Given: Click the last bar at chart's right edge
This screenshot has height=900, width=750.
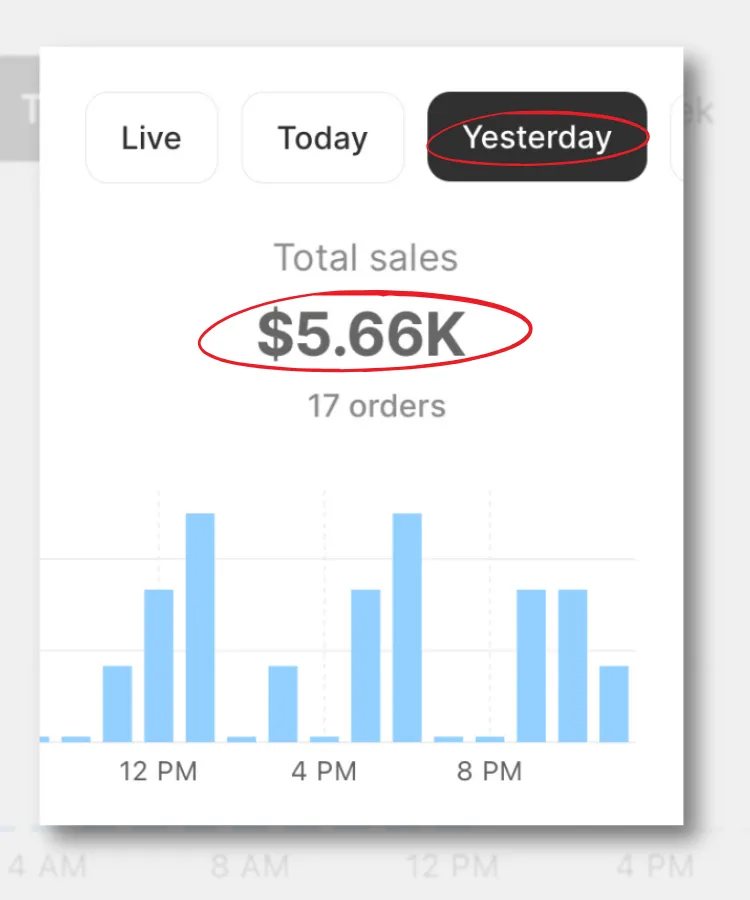Looking at the screenshot, I should (614, 703).
